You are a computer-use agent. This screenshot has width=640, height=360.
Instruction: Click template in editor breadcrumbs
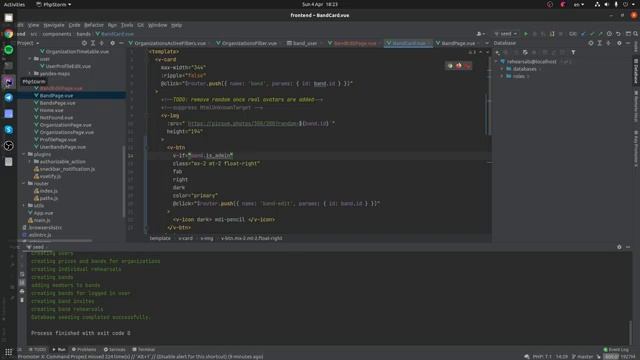[160, 238]
